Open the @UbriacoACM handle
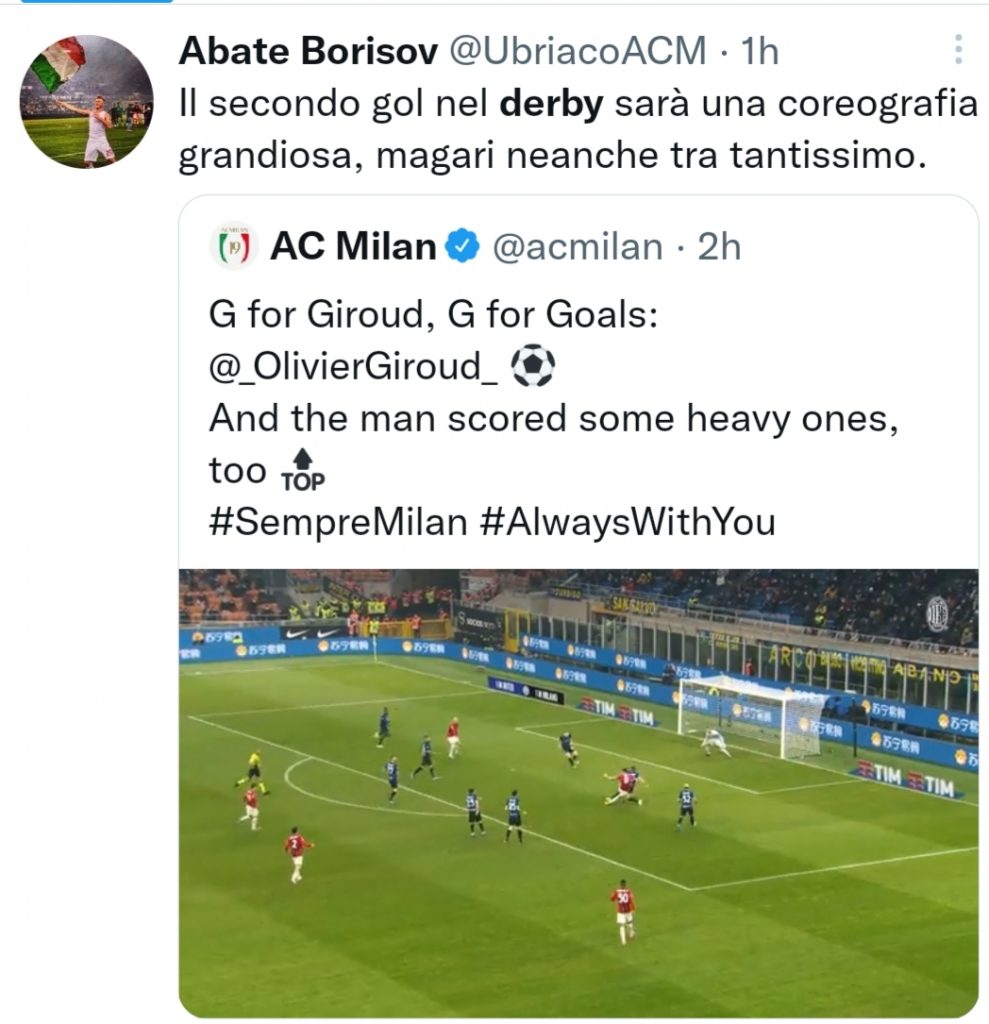This screenshot has height=1024, width=989. coord(578,51)
